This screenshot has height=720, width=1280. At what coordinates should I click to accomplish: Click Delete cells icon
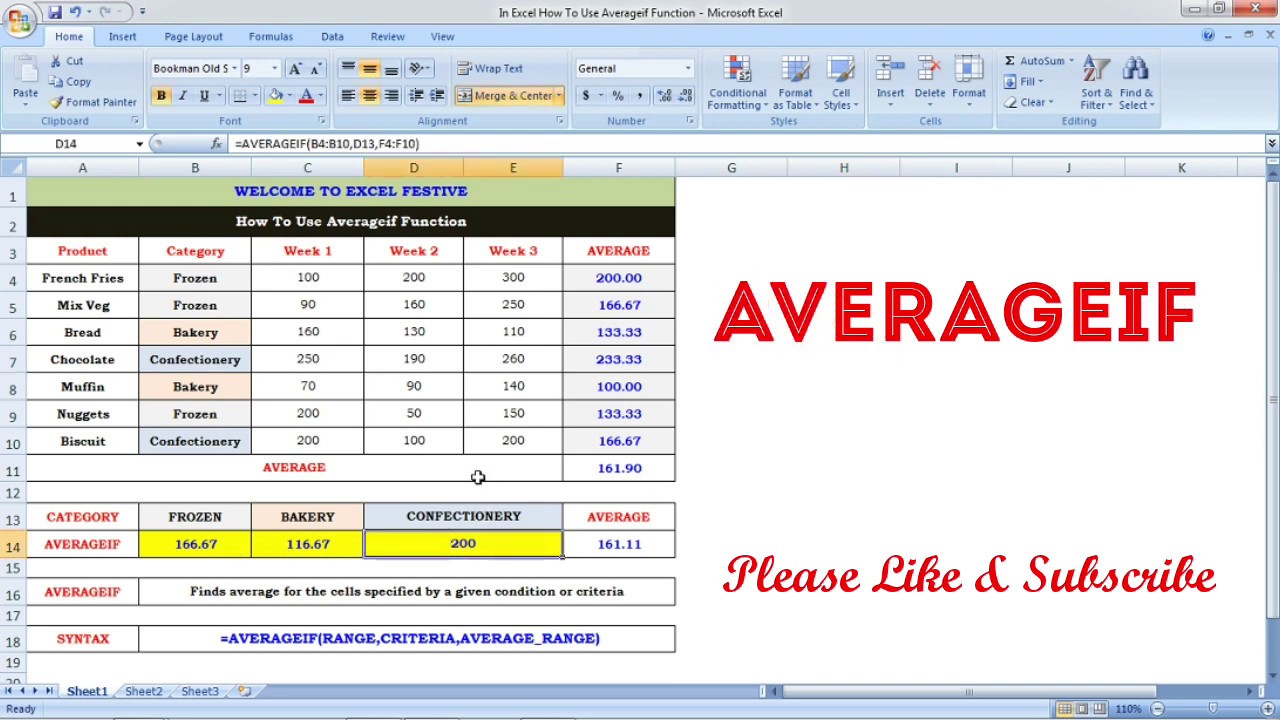point(929,70)
